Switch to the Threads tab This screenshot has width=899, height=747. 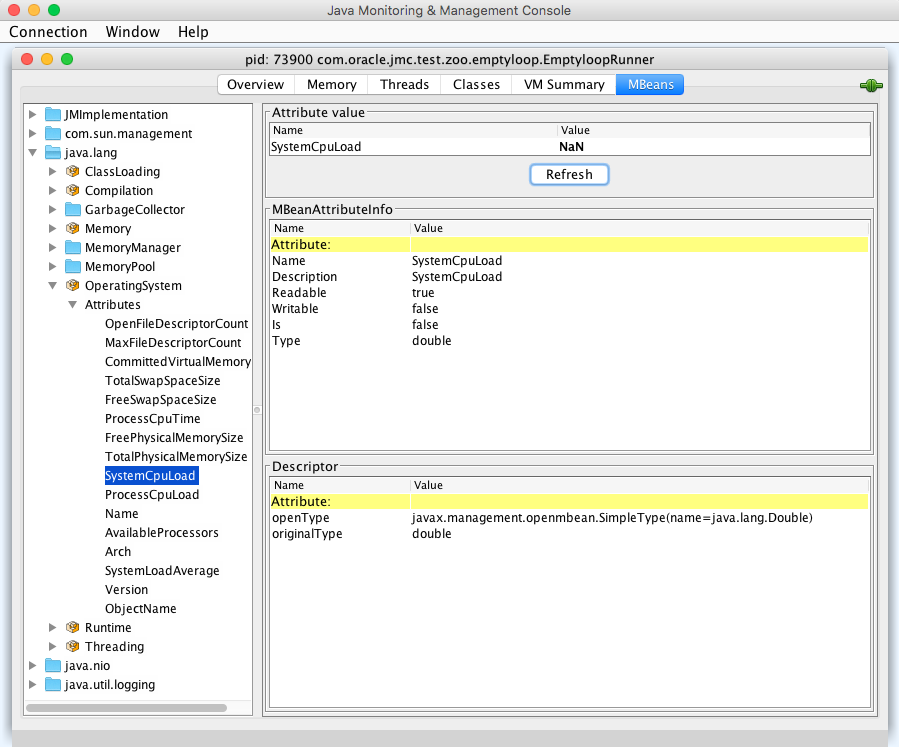(x=404, y=85)
